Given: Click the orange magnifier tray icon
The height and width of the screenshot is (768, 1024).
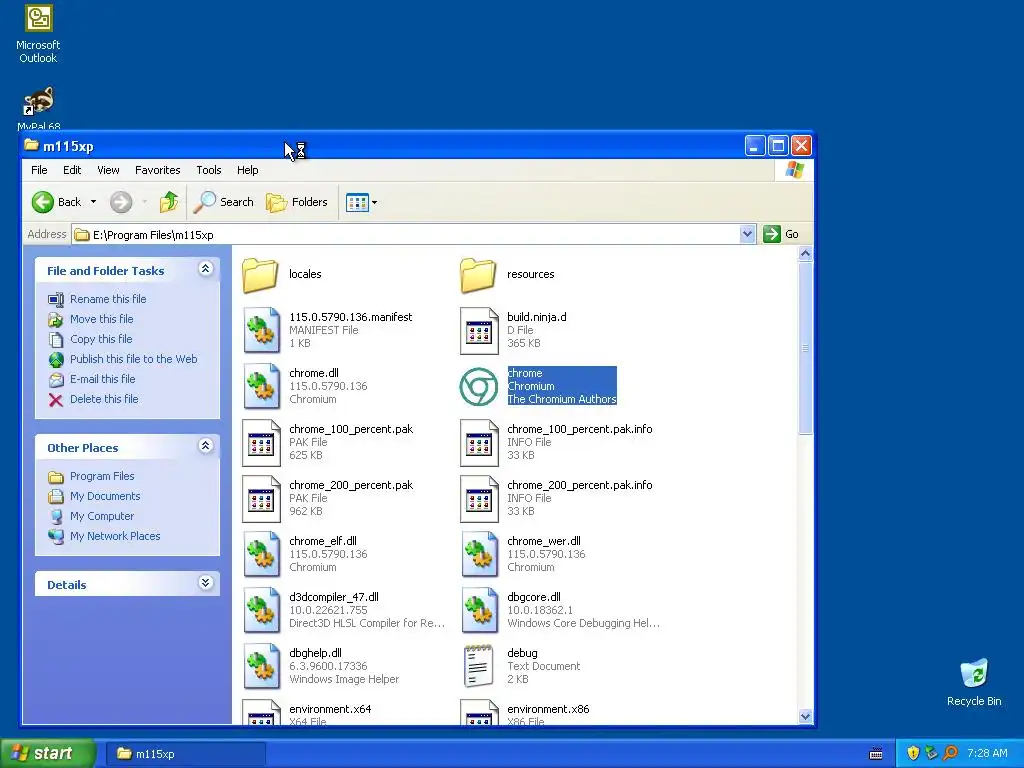Looking at the screenshot, I should click(x=950, y=753).
